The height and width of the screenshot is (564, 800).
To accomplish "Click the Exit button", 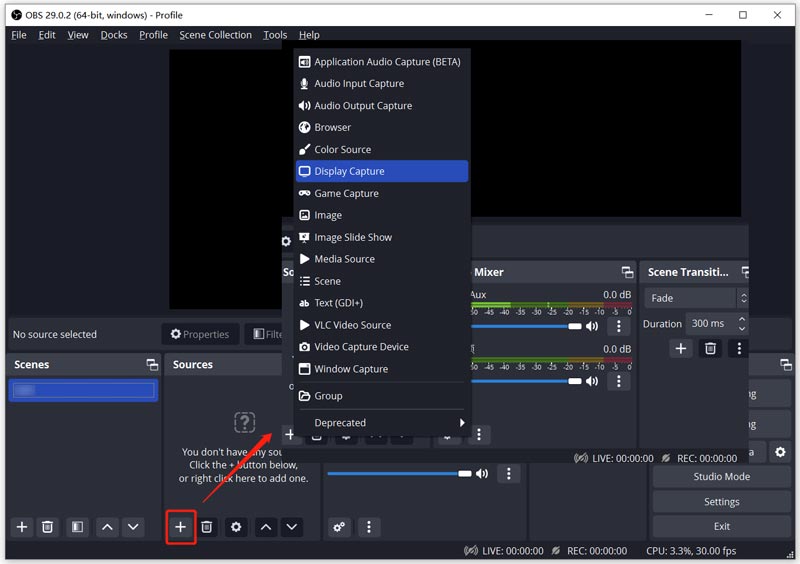I will click(721, 527).
